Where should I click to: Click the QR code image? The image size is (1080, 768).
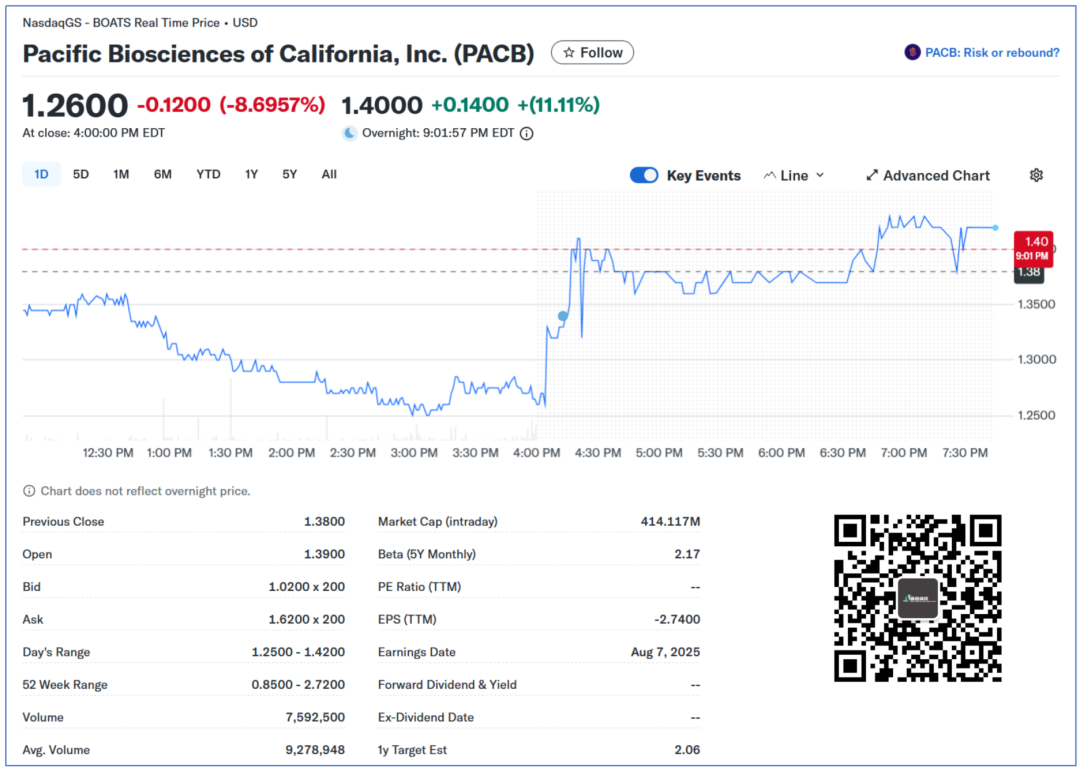click(918, 598)
